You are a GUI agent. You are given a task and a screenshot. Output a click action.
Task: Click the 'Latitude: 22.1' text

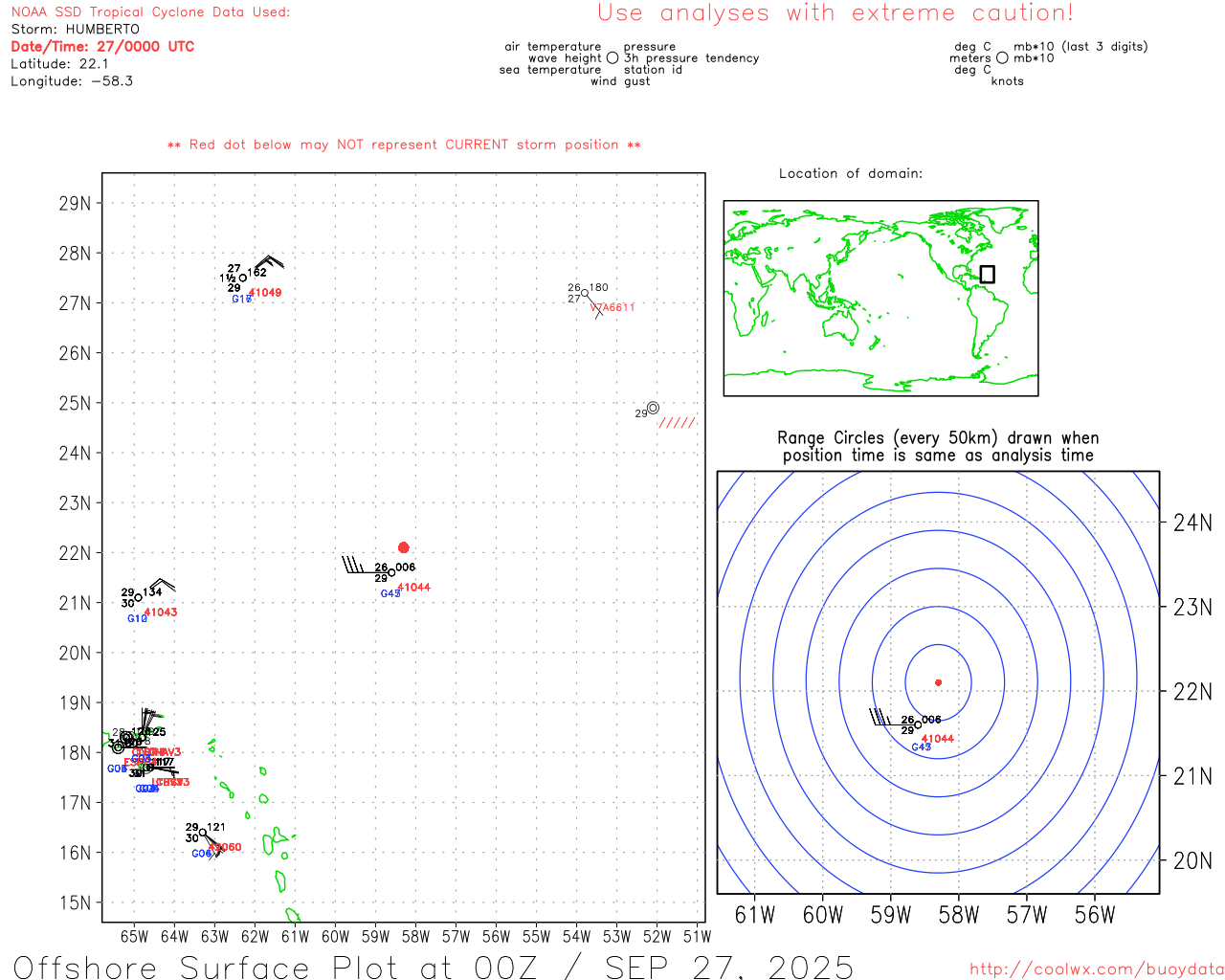point(59,64)
